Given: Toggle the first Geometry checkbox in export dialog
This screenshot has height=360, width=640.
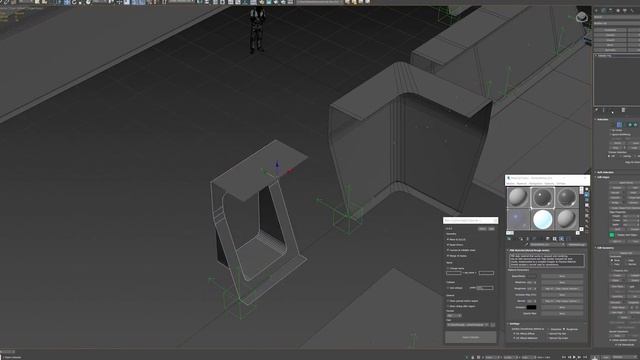Looking at the screenshot, I should pos(448,239).
